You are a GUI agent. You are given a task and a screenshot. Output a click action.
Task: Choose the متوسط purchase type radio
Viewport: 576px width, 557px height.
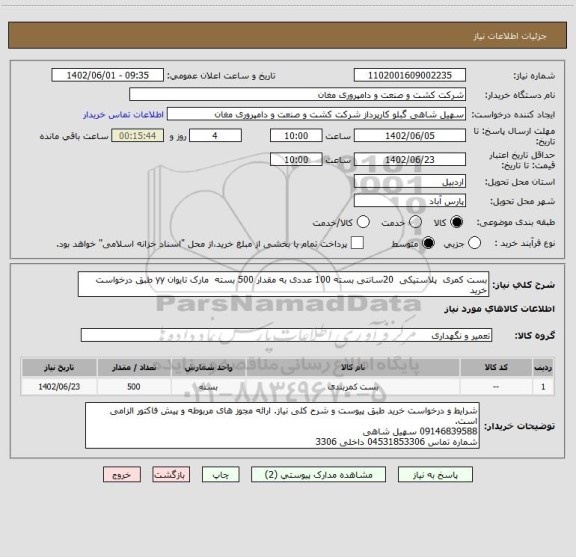[428, 243]
